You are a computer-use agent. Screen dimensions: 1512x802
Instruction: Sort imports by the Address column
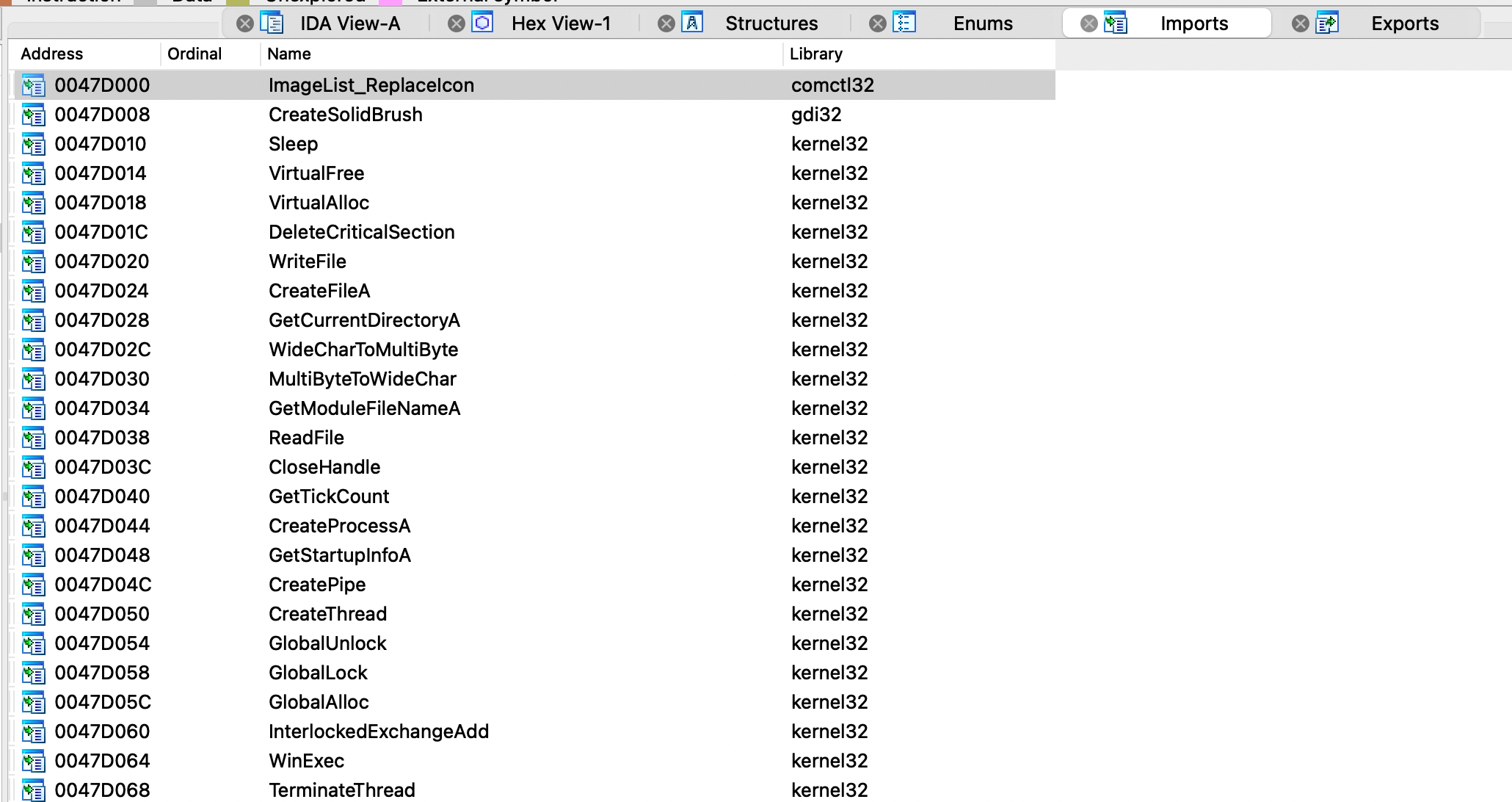coord(51,54)
